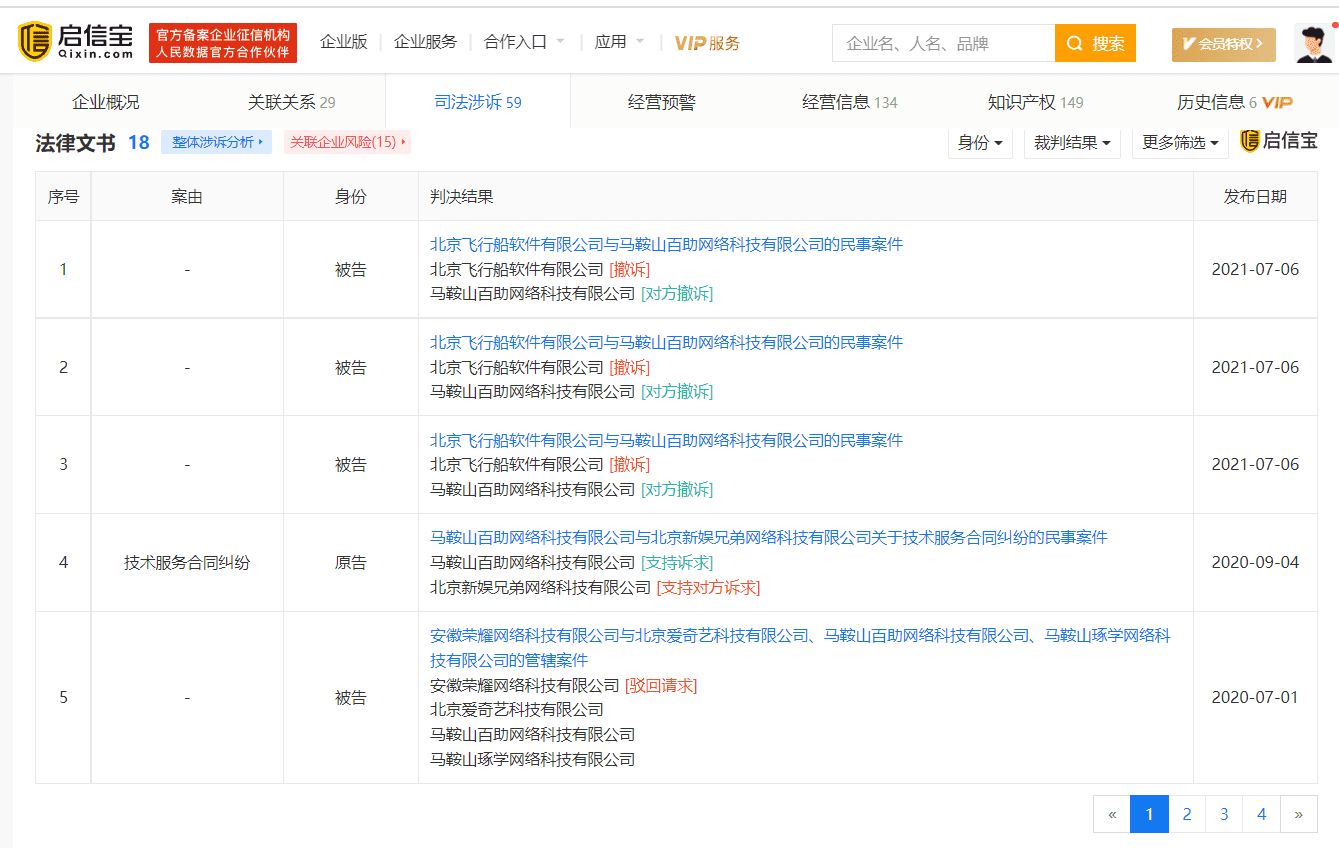Screen dimensions: 1339x848
Task: Click [支持对方诉求] tag in row 4
Action: (x=708, y=588)
